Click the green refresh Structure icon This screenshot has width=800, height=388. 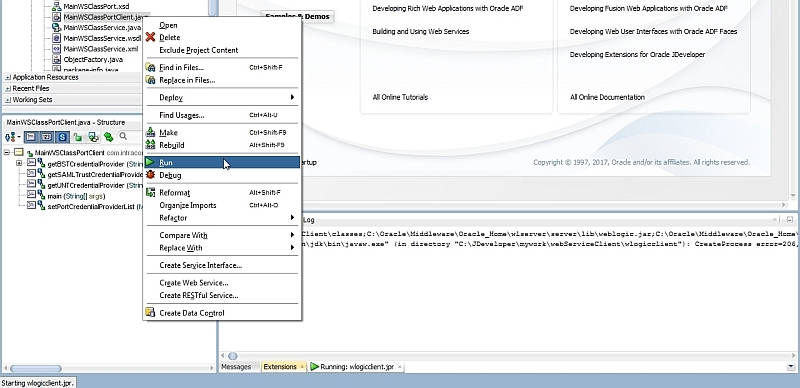108,137
